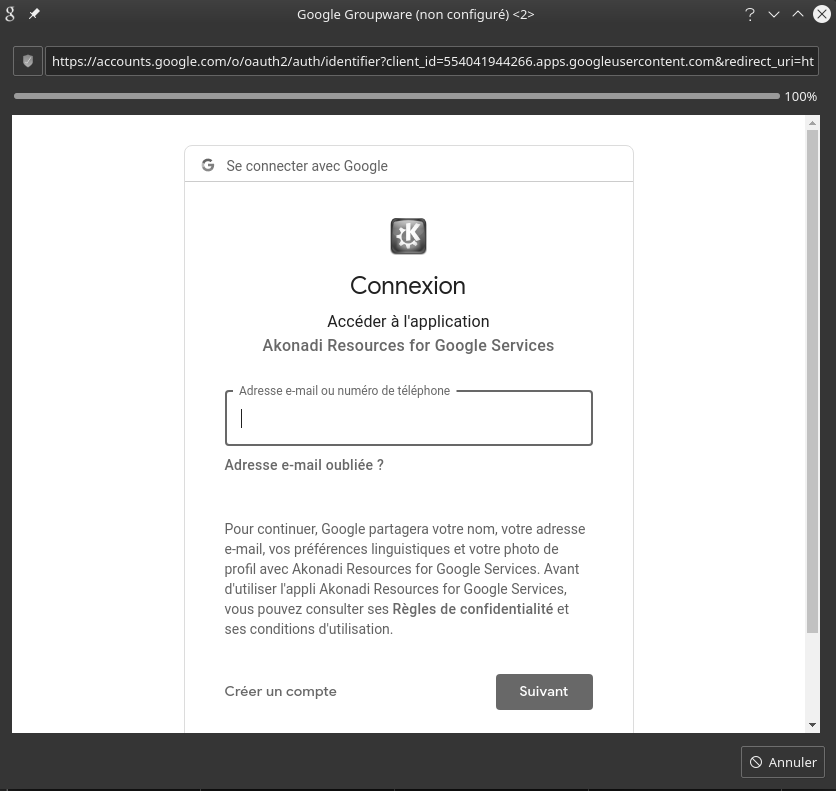This screenshot has width=836, height=791.
Task: Open the 'Règles de confidentialité' link
Action: (x=472, y=609)
